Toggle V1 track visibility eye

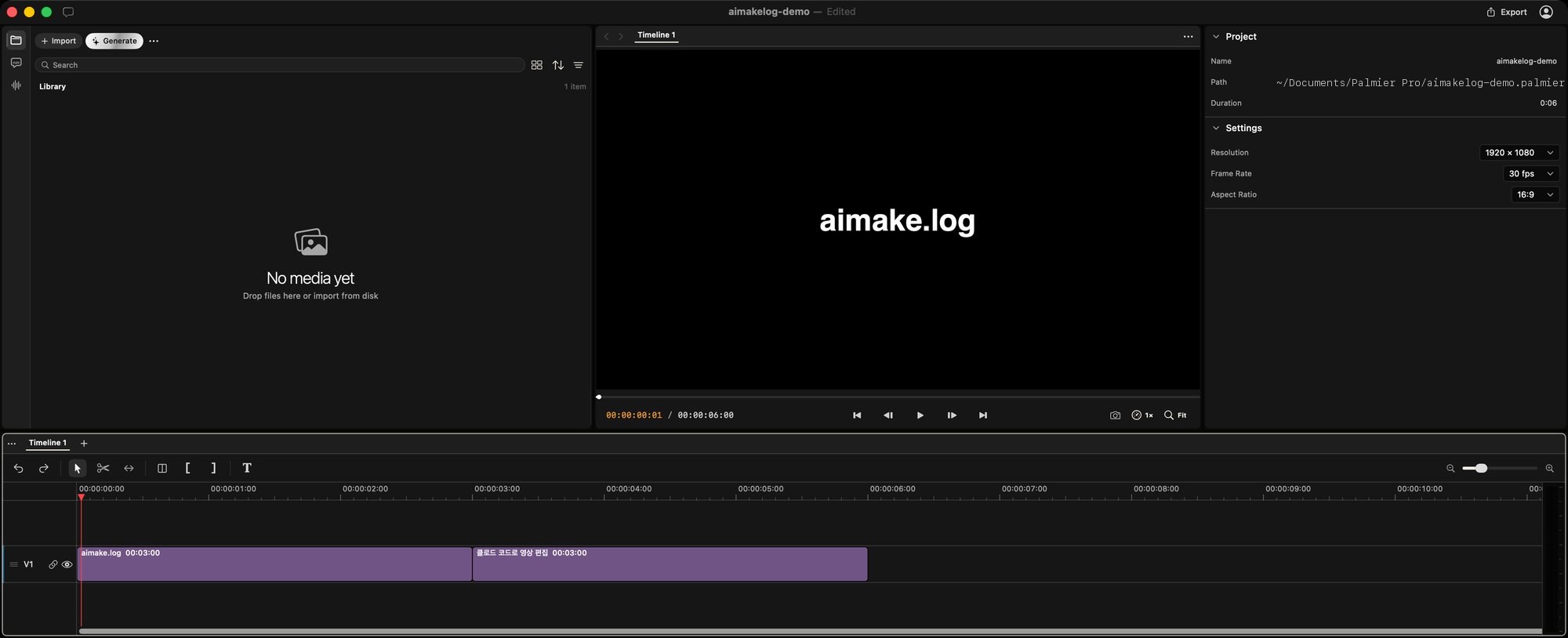point(67,564)
